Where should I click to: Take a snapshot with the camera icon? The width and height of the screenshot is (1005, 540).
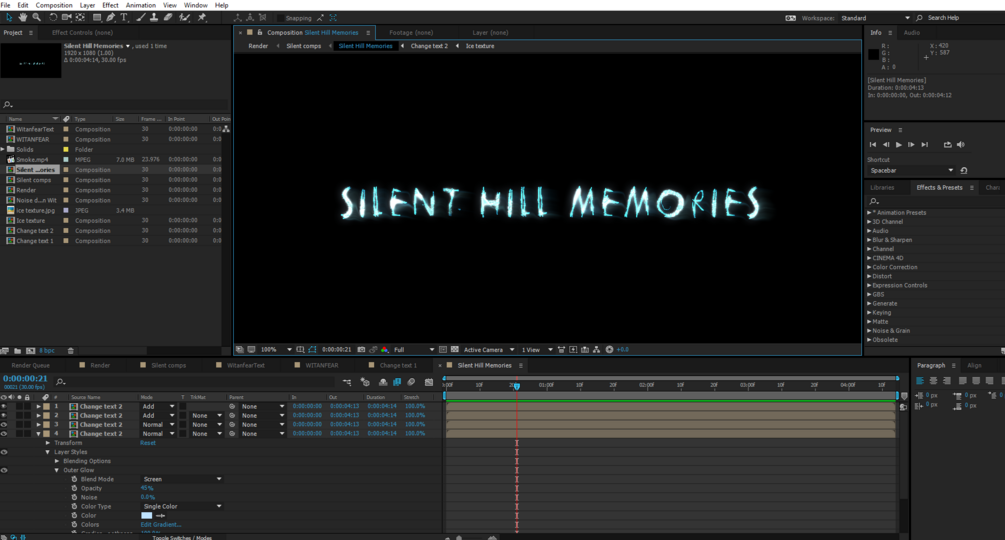click(x=361, y=350)
